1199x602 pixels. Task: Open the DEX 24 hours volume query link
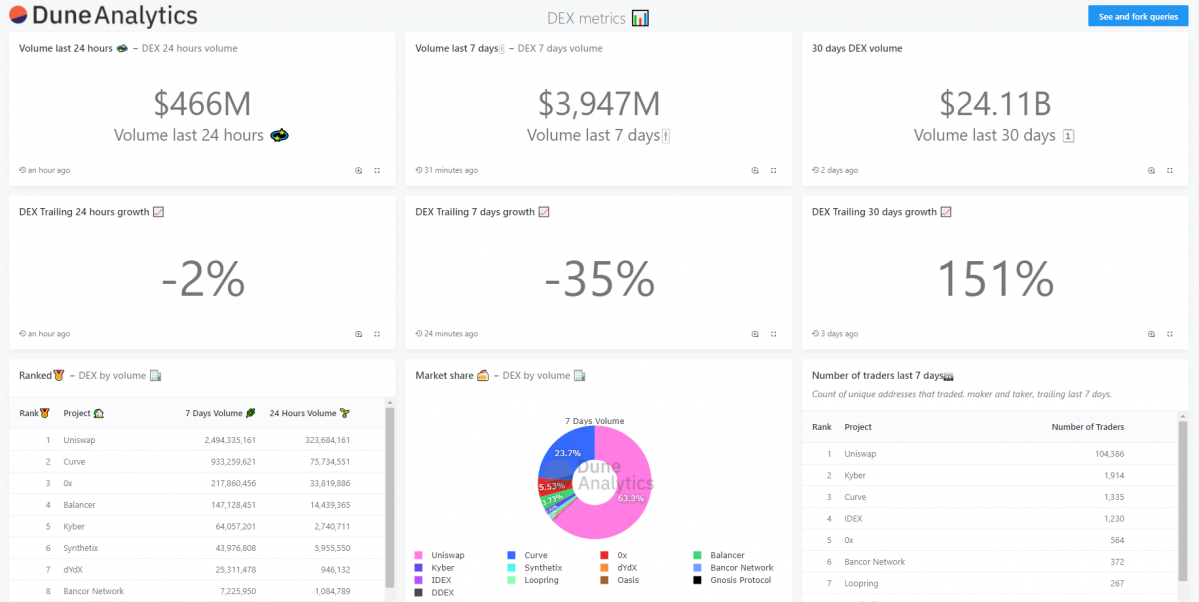pos(189,48)
